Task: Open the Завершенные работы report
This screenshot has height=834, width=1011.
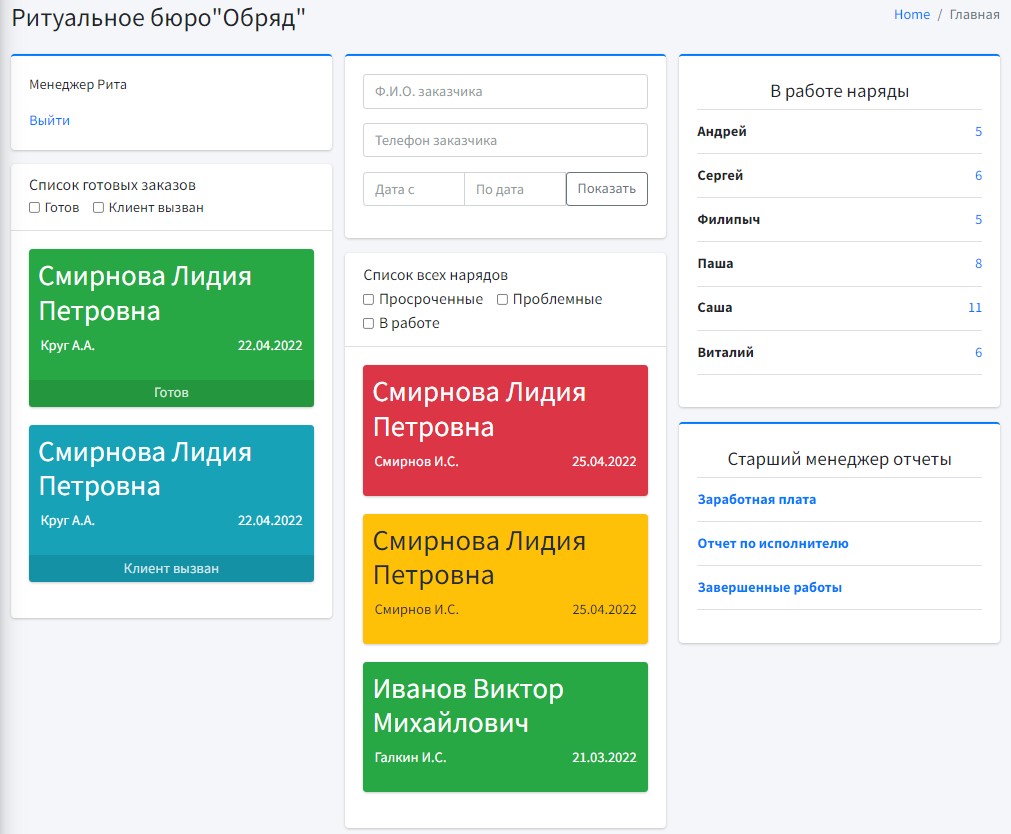Action: [x=770, y=587]
